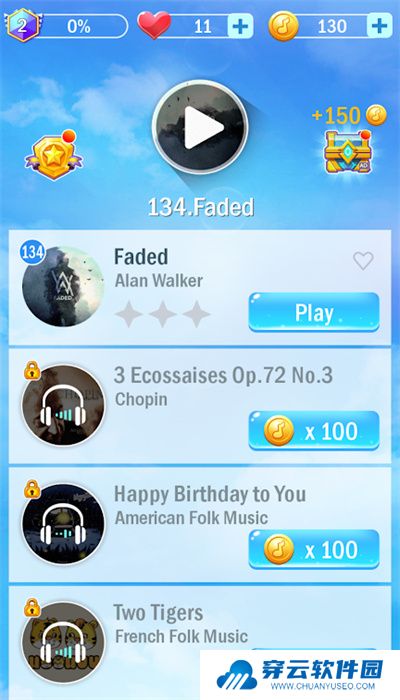
Task: Click the Play button for Faded
Action: pos(314,312)
